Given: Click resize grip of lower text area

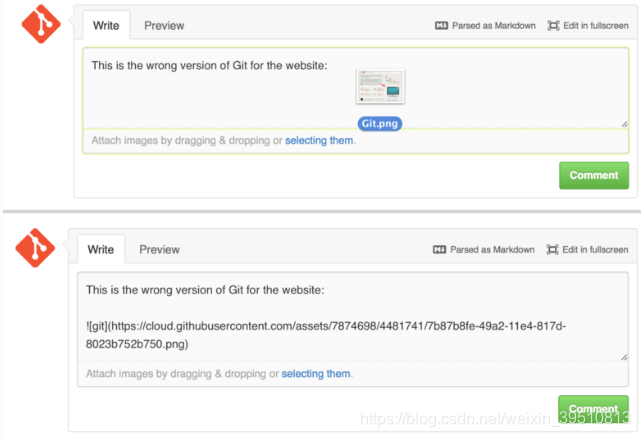Looking at the screenshot, I should pos(624,357).
